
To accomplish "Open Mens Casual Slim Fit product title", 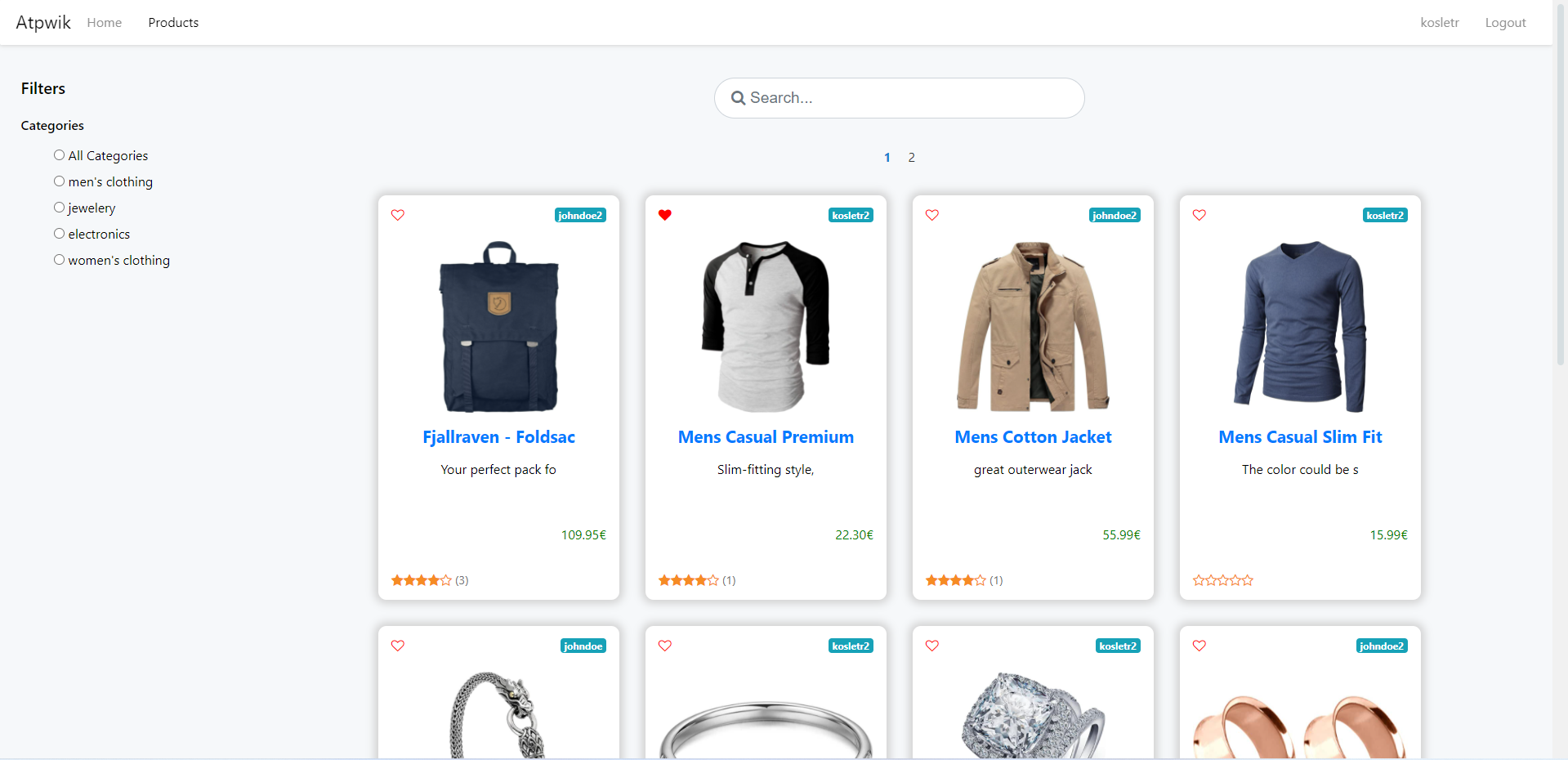I will (1300, 437).
